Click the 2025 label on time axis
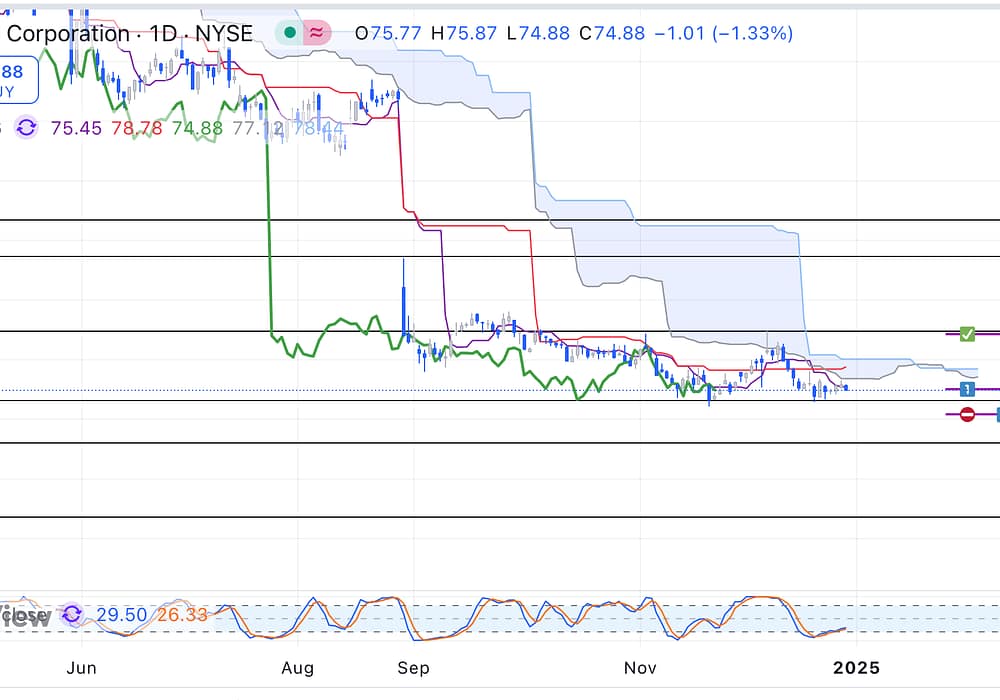Viewport: 1000px width, 700px height. [857, 667]
